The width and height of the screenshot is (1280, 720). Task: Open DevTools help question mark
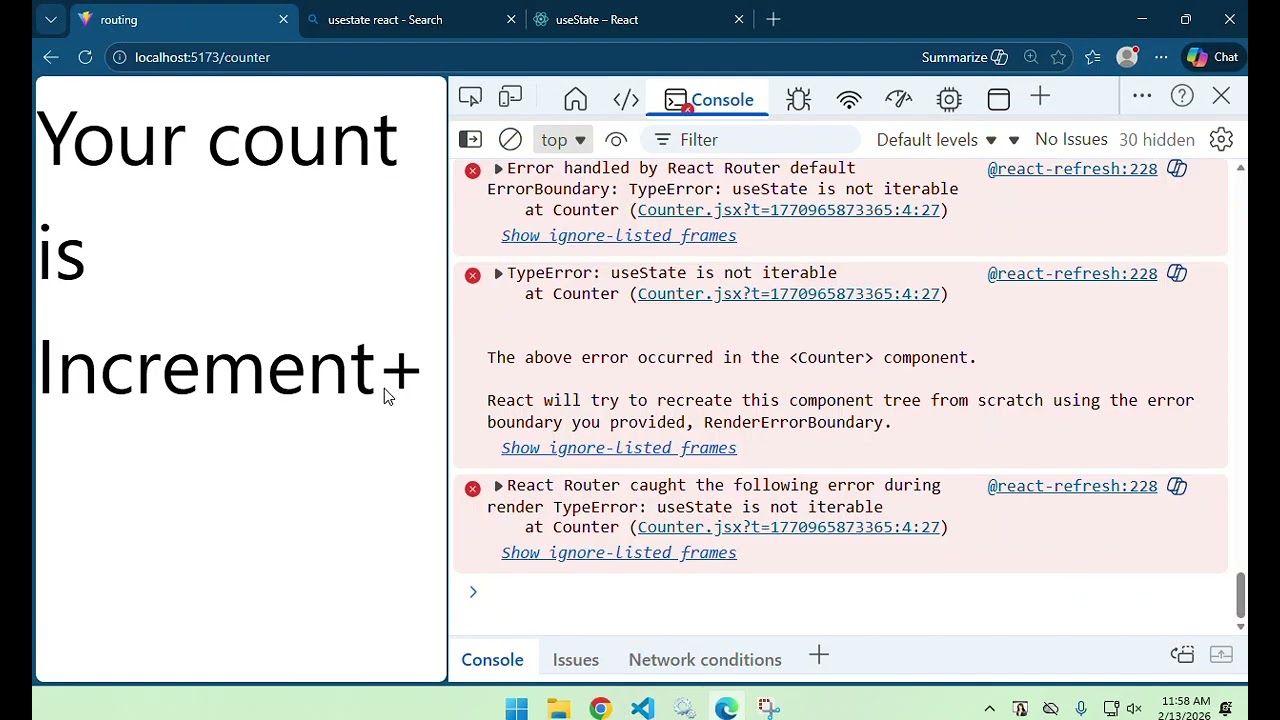(1182, 96)
